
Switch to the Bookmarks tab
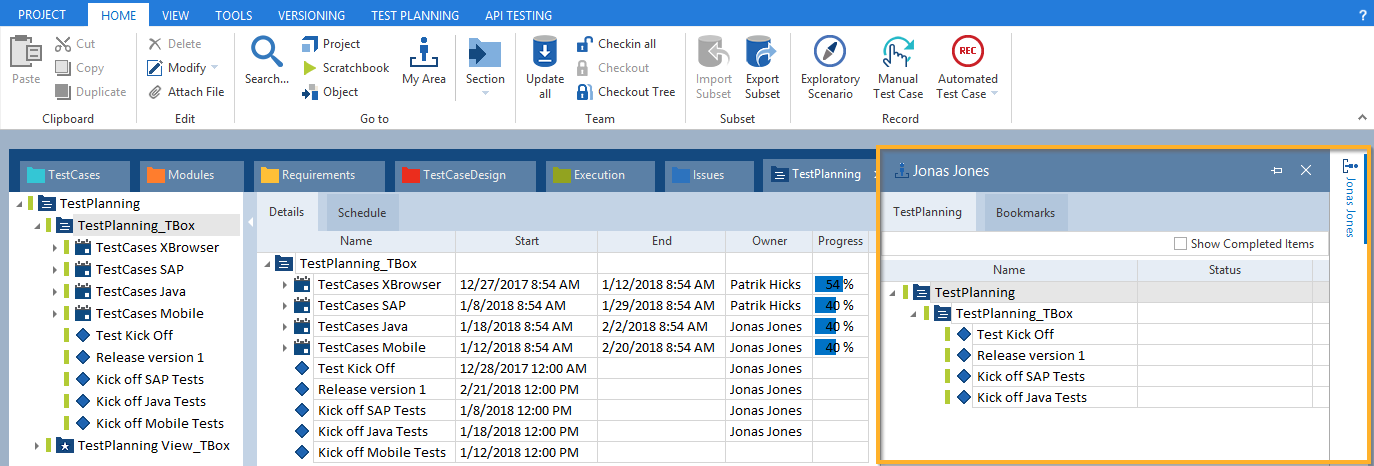pos(1025,213)
